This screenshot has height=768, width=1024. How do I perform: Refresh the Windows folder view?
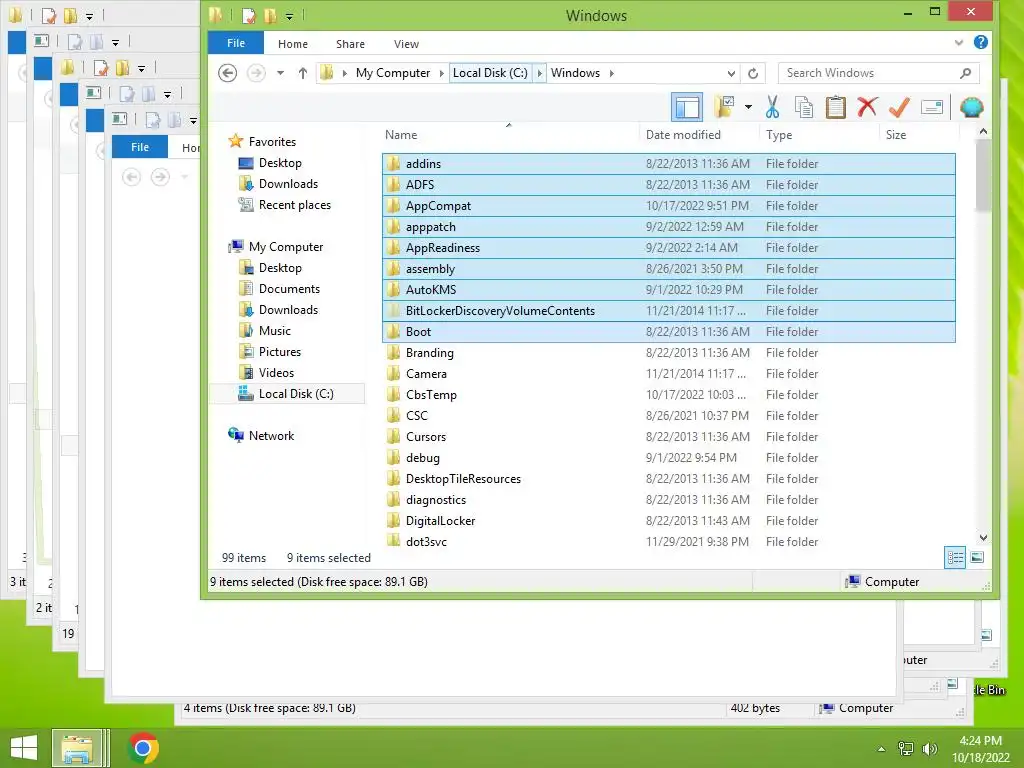coord(753,73)
